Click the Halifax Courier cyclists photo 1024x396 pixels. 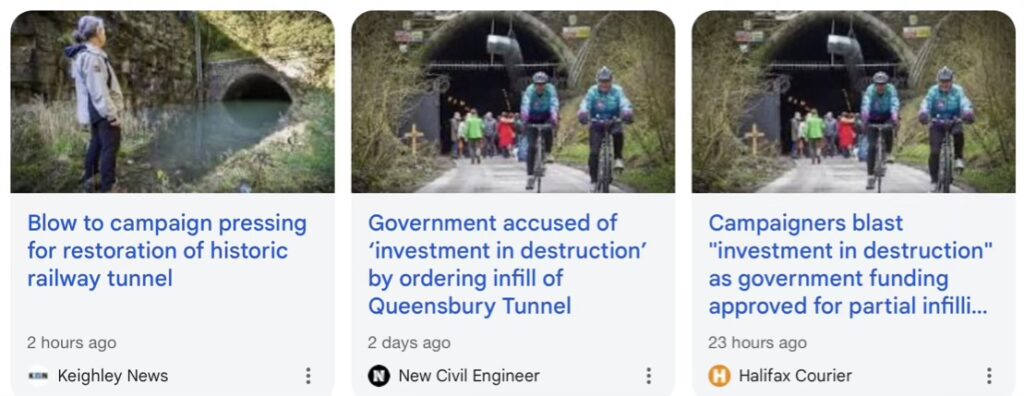tap(854, 101)
